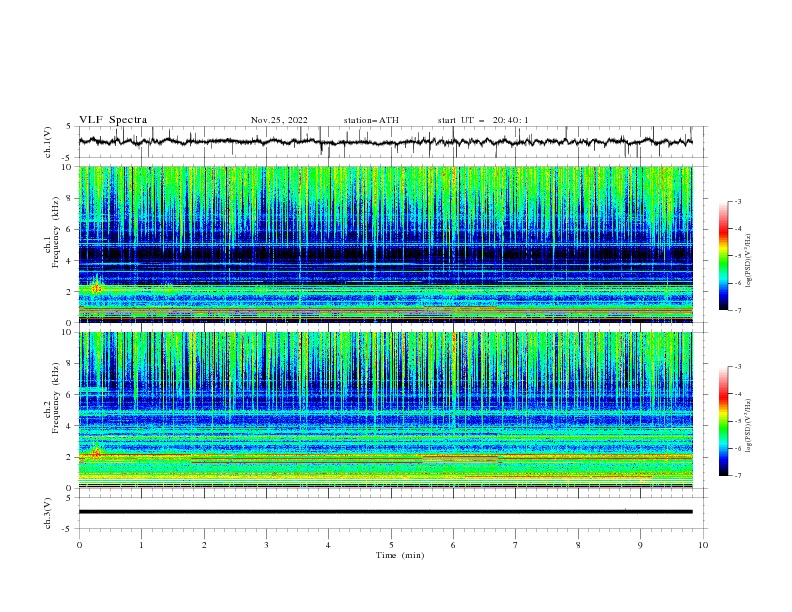
Task: Click the red burst near 2 kHz in ch.1 spectrogram
Action: (x=96, y=288)
